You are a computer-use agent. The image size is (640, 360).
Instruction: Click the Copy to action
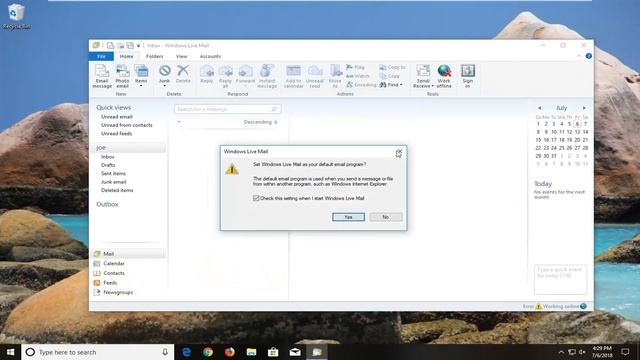tap(392, 67)
